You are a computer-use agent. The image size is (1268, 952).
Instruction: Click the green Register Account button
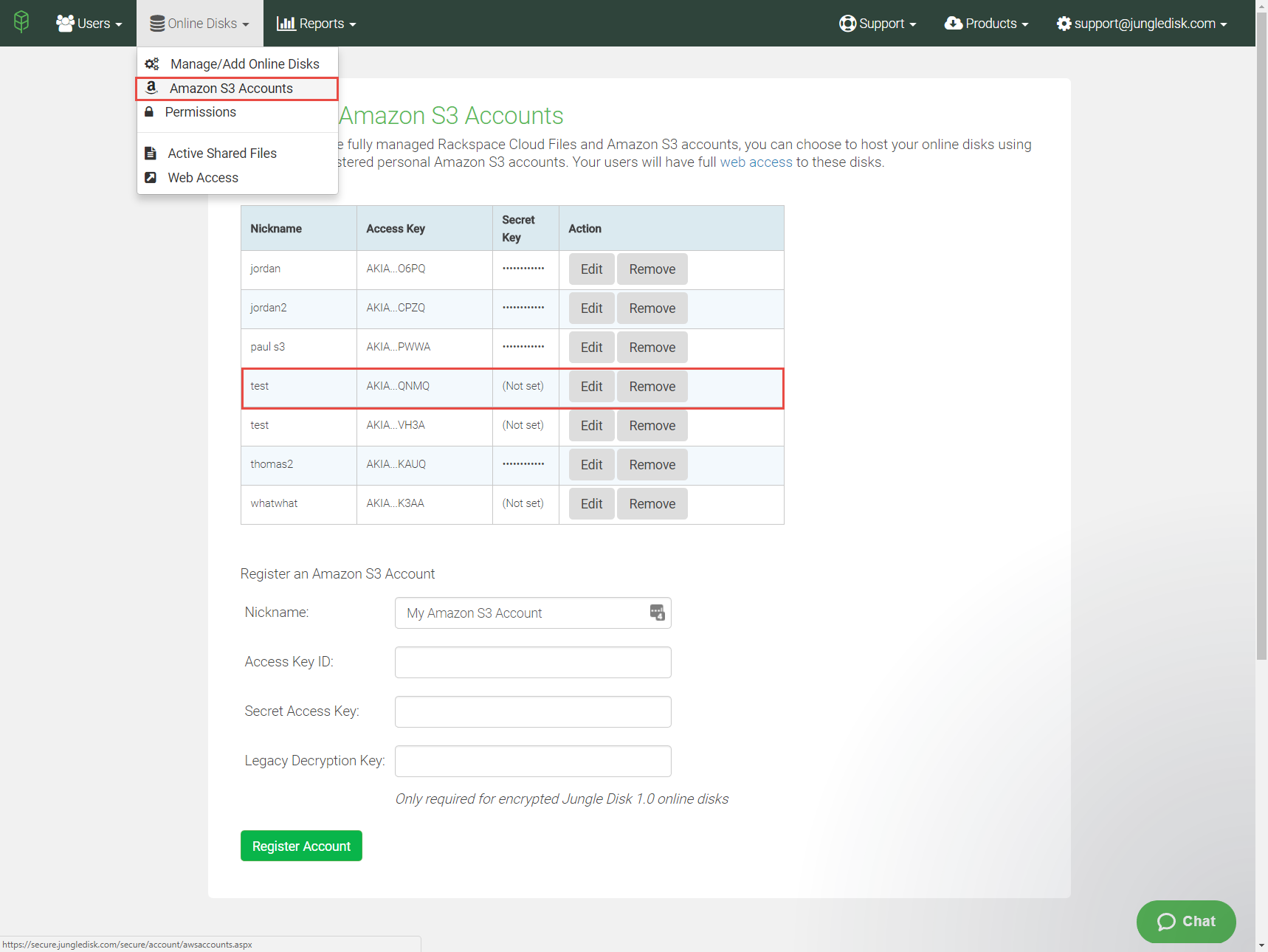pyautogui.click(x=301, y=846)
